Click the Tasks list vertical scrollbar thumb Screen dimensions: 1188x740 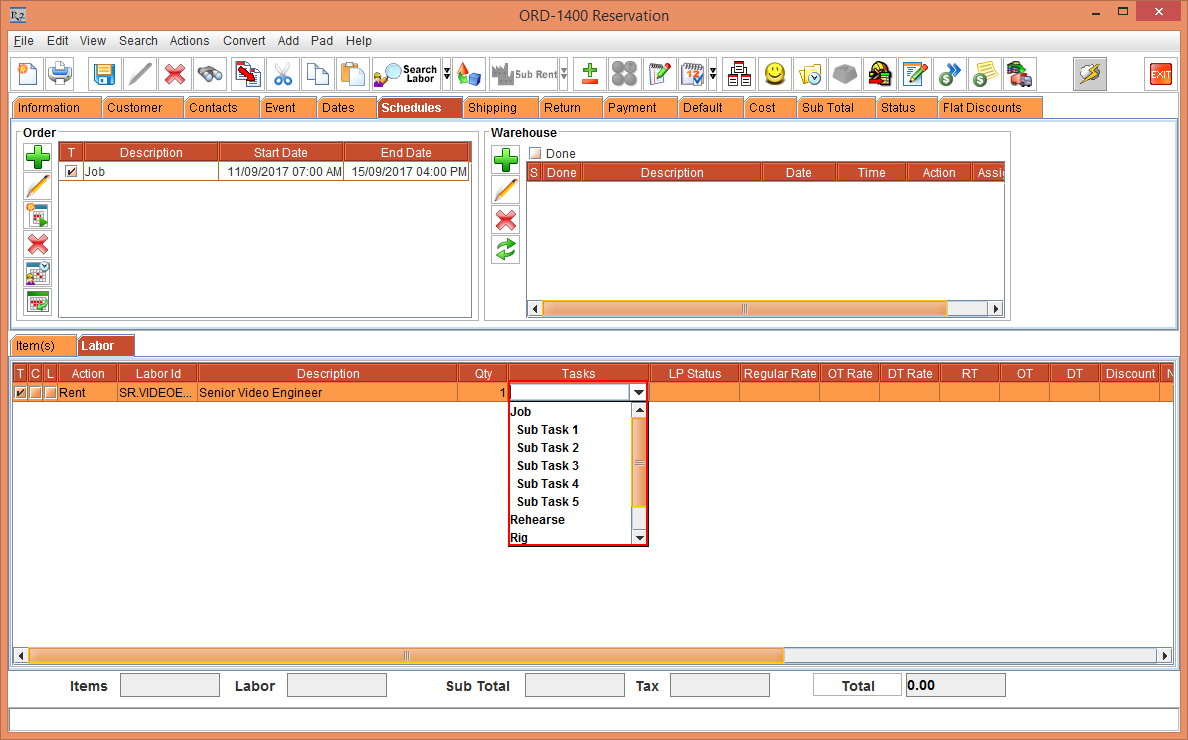click(x=639, y=463)
